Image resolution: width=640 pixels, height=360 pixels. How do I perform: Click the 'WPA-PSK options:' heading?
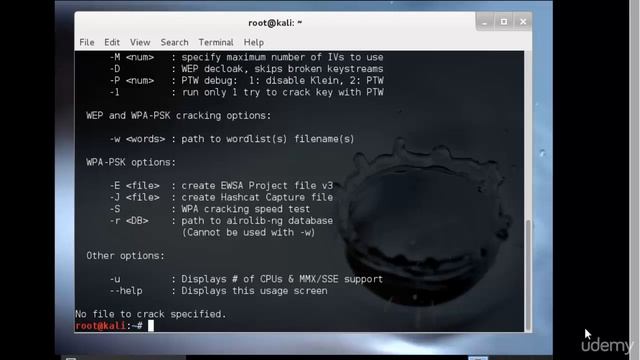click(x=131, y=162)
